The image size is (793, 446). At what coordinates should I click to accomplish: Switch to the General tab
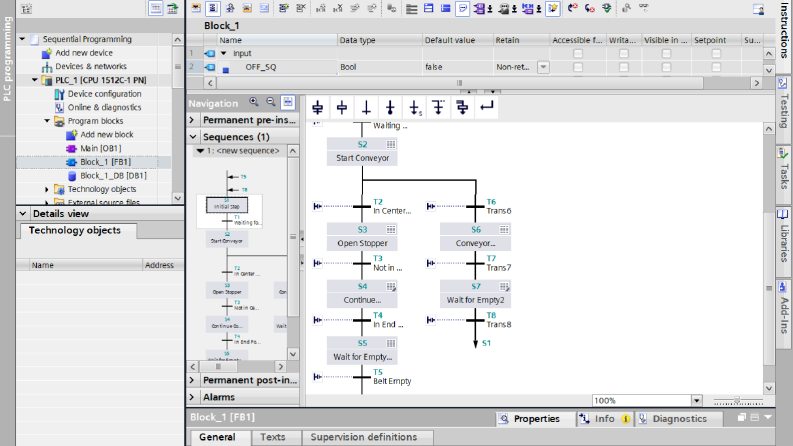coord(217,437)
